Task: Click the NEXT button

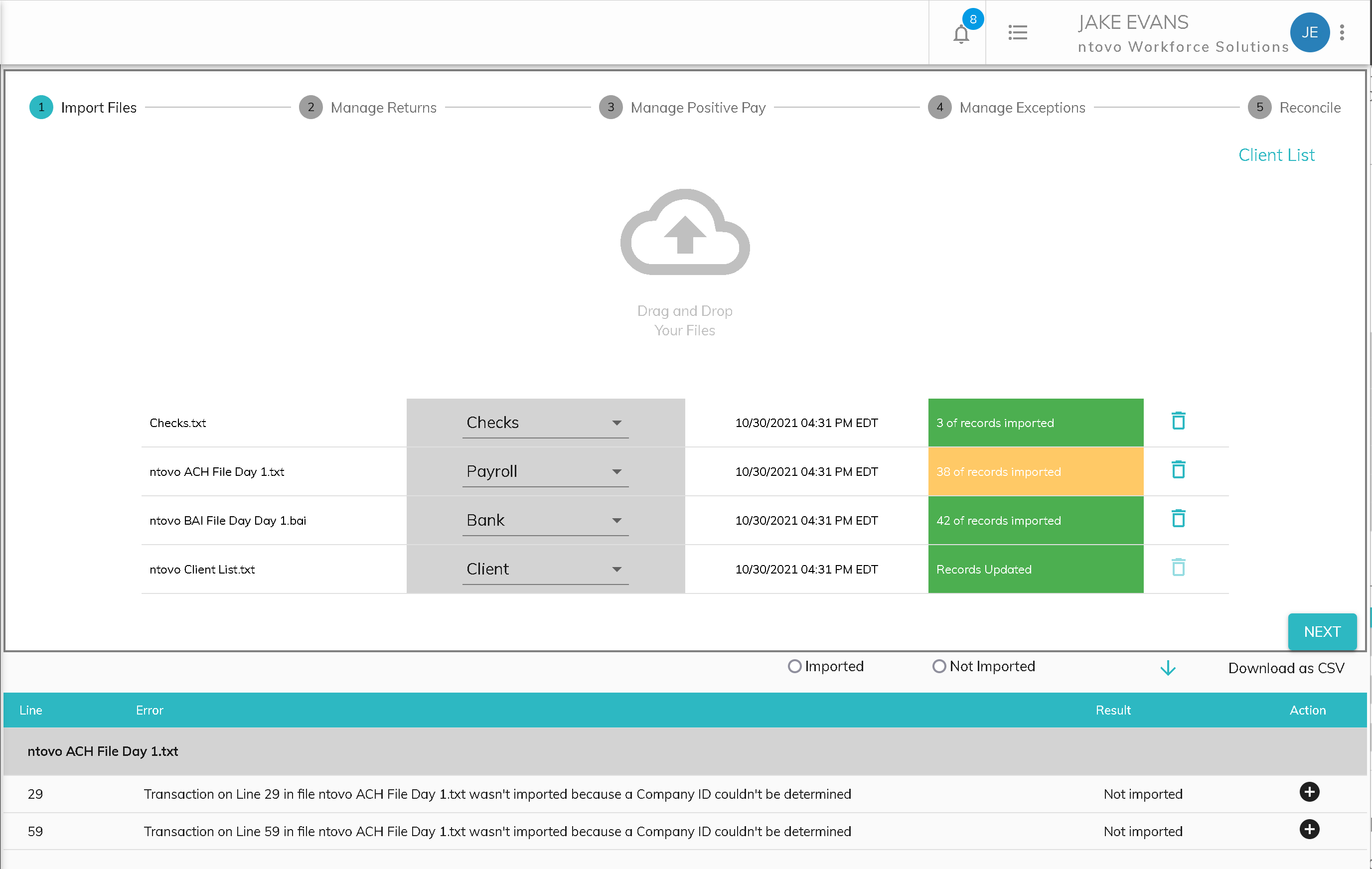Action: click(x=1321, y=631)
